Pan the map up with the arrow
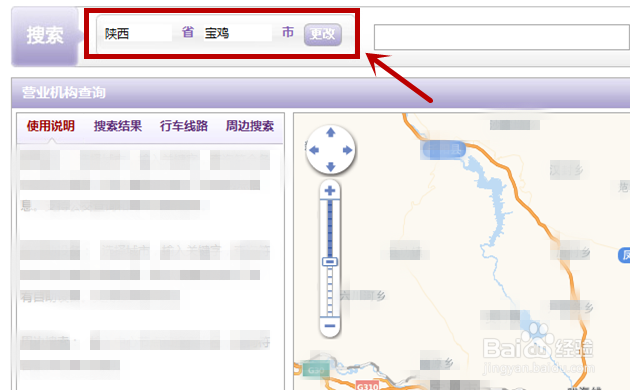The width and height of the screenshot is (630, 390). [331, 133]
